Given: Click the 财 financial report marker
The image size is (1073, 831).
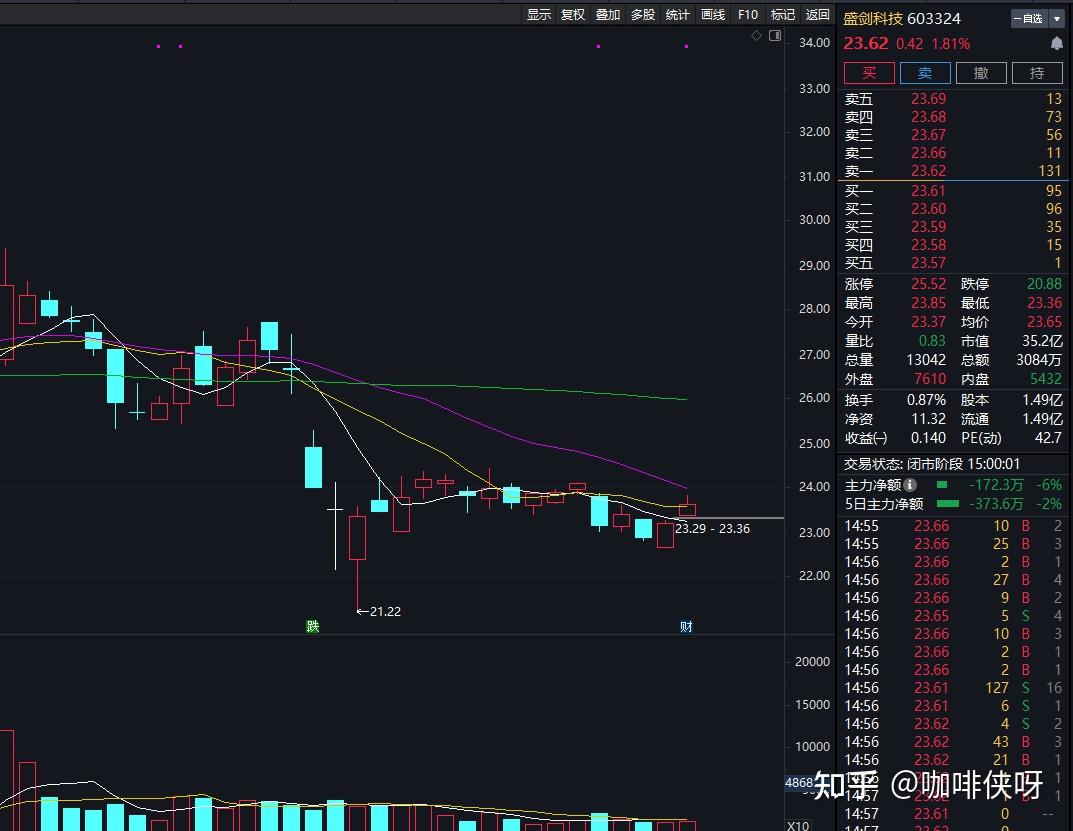Looking at the screenshot, I should tap(686, 627).
